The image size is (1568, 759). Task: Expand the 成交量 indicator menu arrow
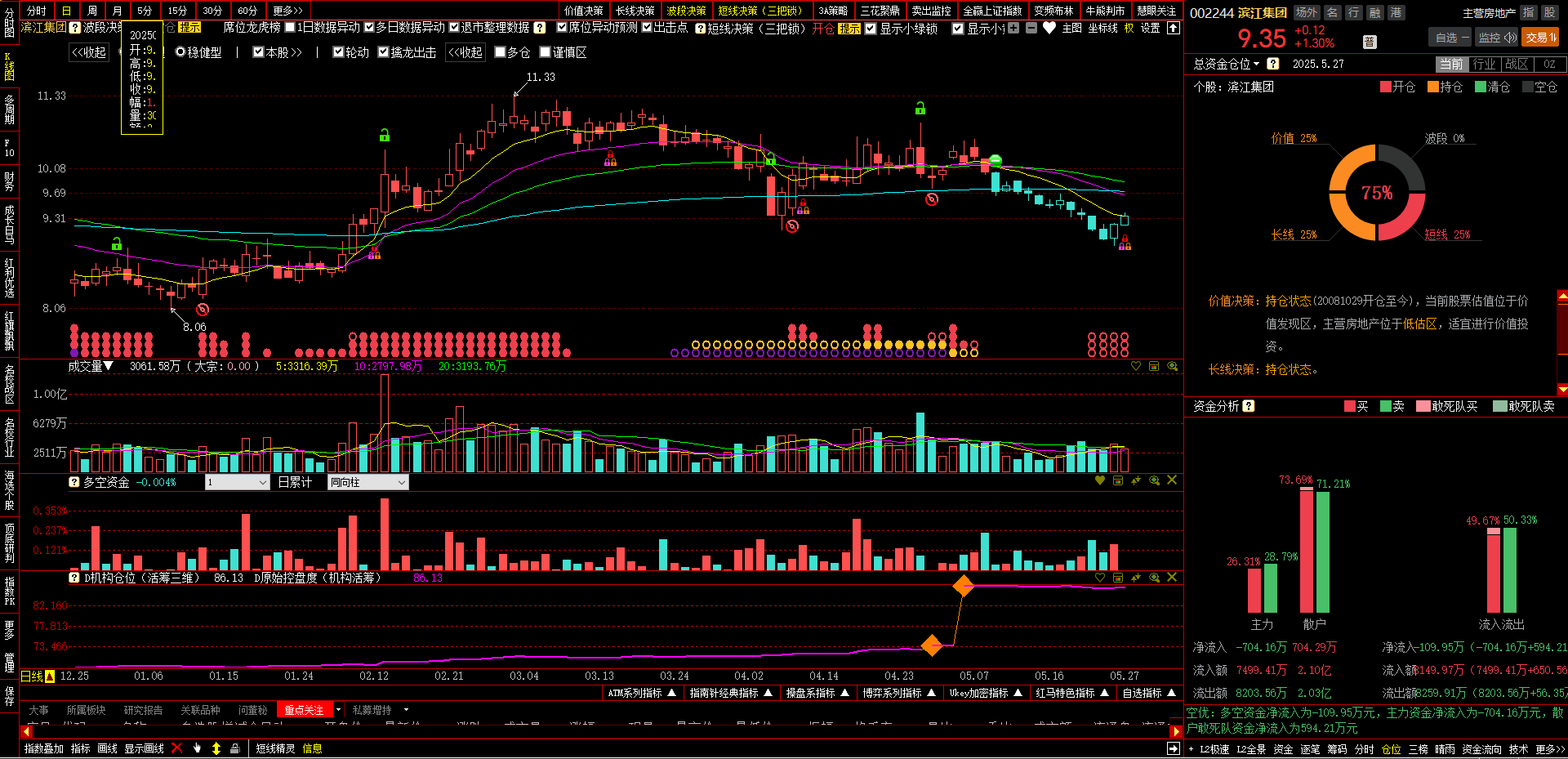[x=109, y=366]
